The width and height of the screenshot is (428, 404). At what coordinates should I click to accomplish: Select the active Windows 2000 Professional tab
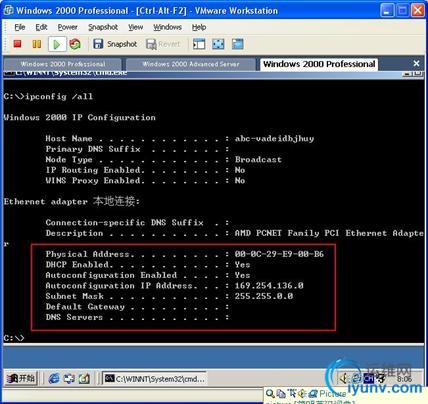pyautogui.click(x=319, y=64)
